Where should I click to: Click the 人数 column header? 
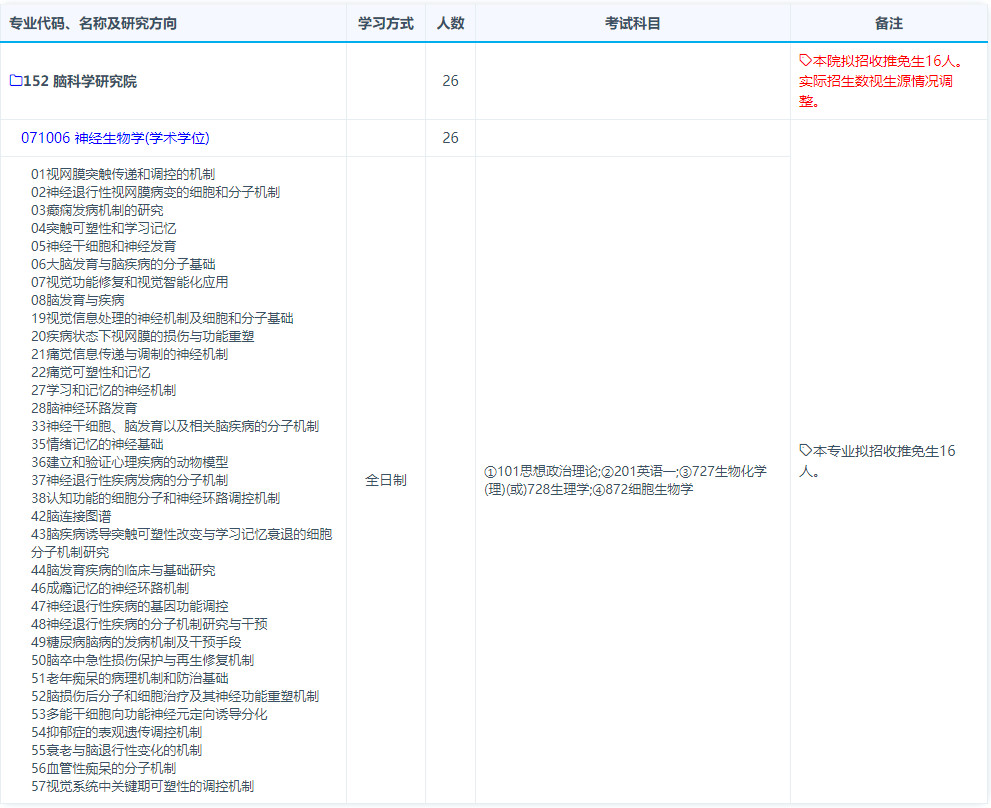[x=450, y=23]
